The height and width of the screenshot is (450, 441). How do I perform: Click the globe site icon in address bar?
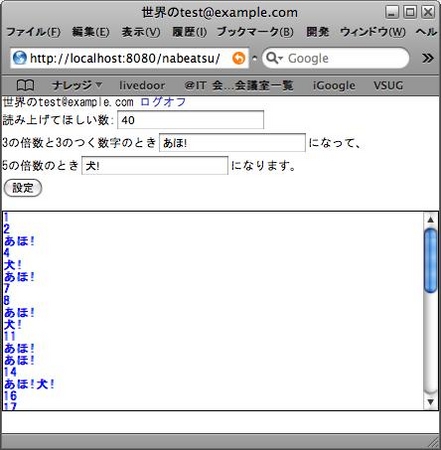click(x=19, y=58)
